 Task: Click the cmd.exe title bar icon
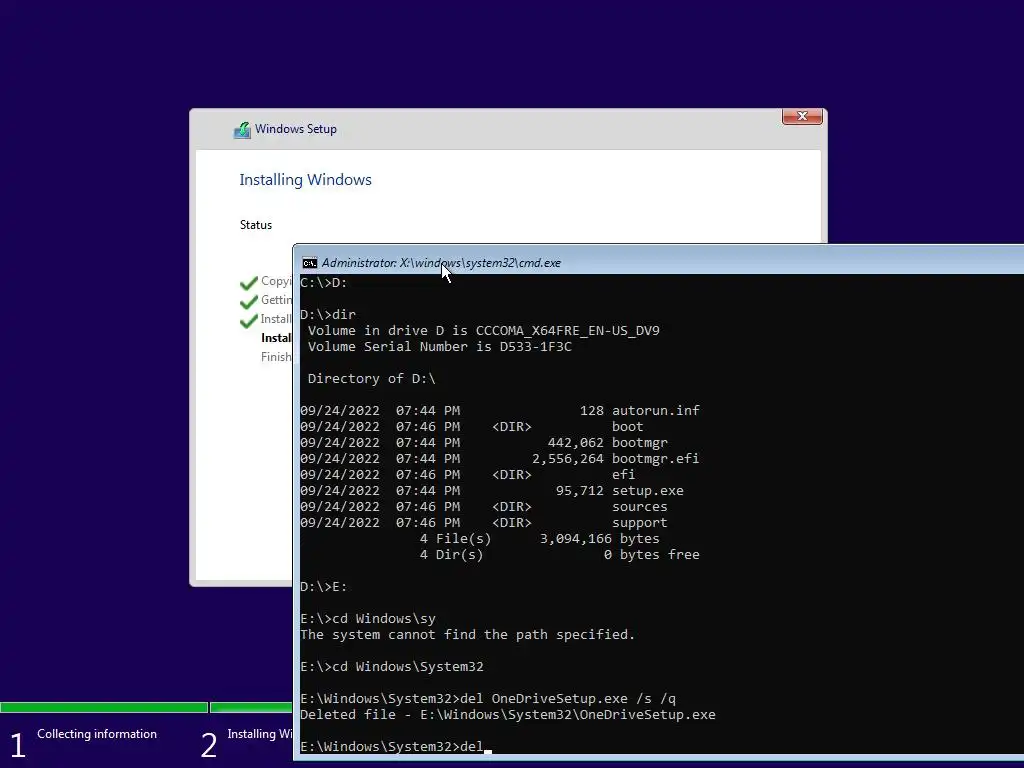pyautogui.click(x=310, y=263)
